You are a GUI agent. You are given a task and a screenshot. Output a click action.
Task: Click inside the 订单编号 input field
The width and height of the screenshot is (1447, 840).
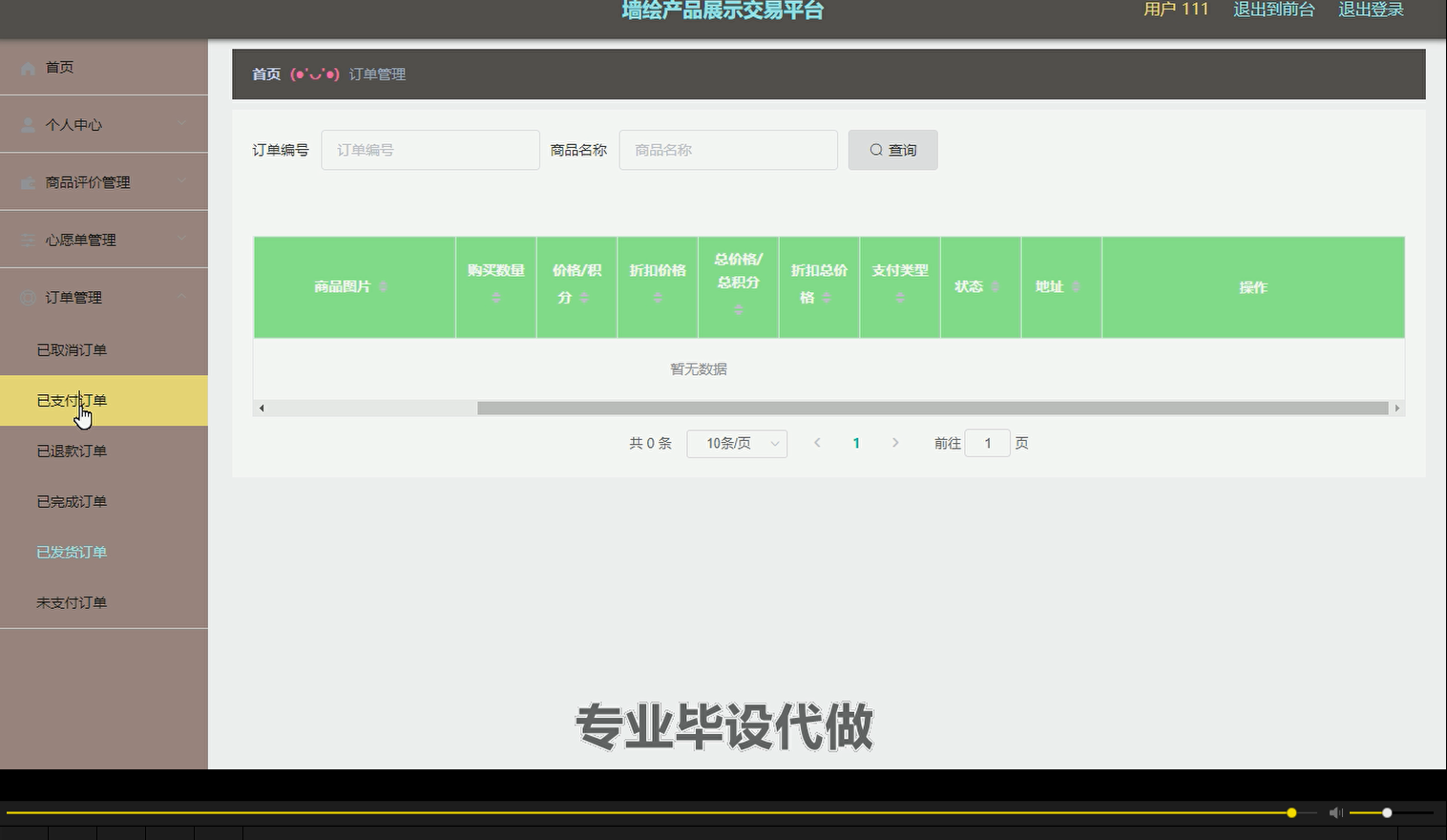[430, 149]
